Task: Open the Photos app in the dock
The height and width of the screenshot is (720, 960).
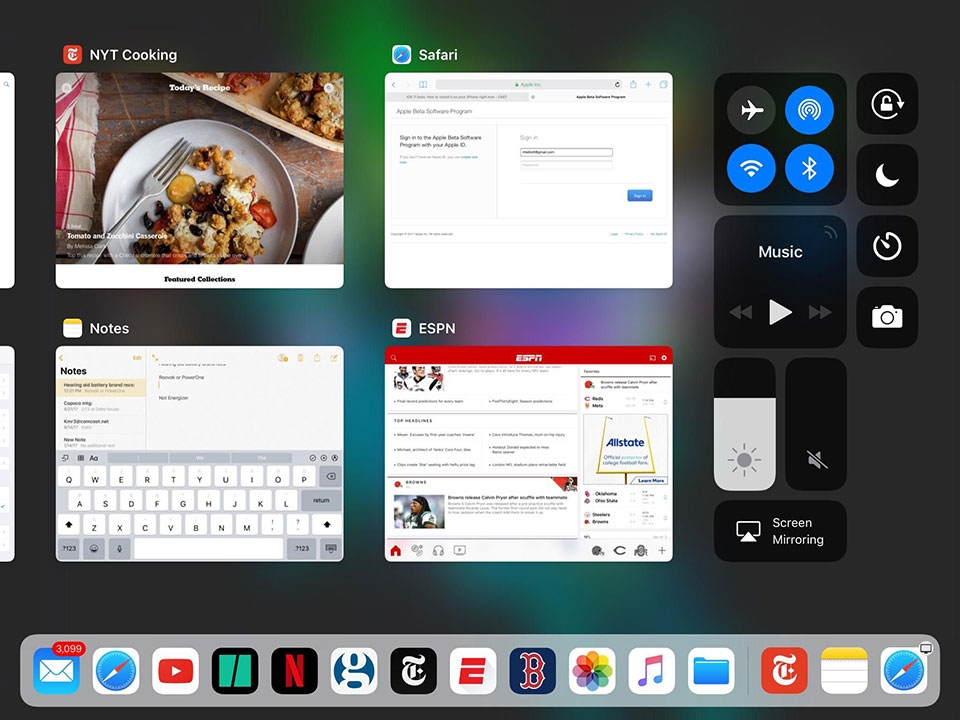Action: [x=592, y=671]
